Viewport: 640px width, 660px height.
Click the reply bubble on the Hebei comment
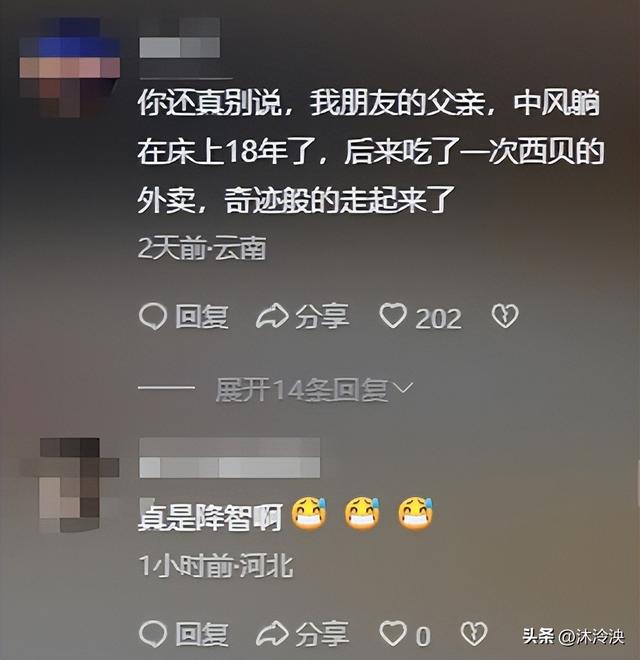[152, 634]
